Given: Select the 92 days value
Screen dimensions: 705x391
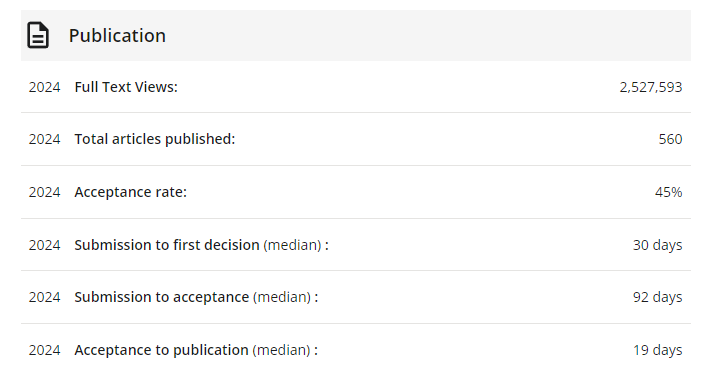Looking at the screenshot, I should coord(657,297).
